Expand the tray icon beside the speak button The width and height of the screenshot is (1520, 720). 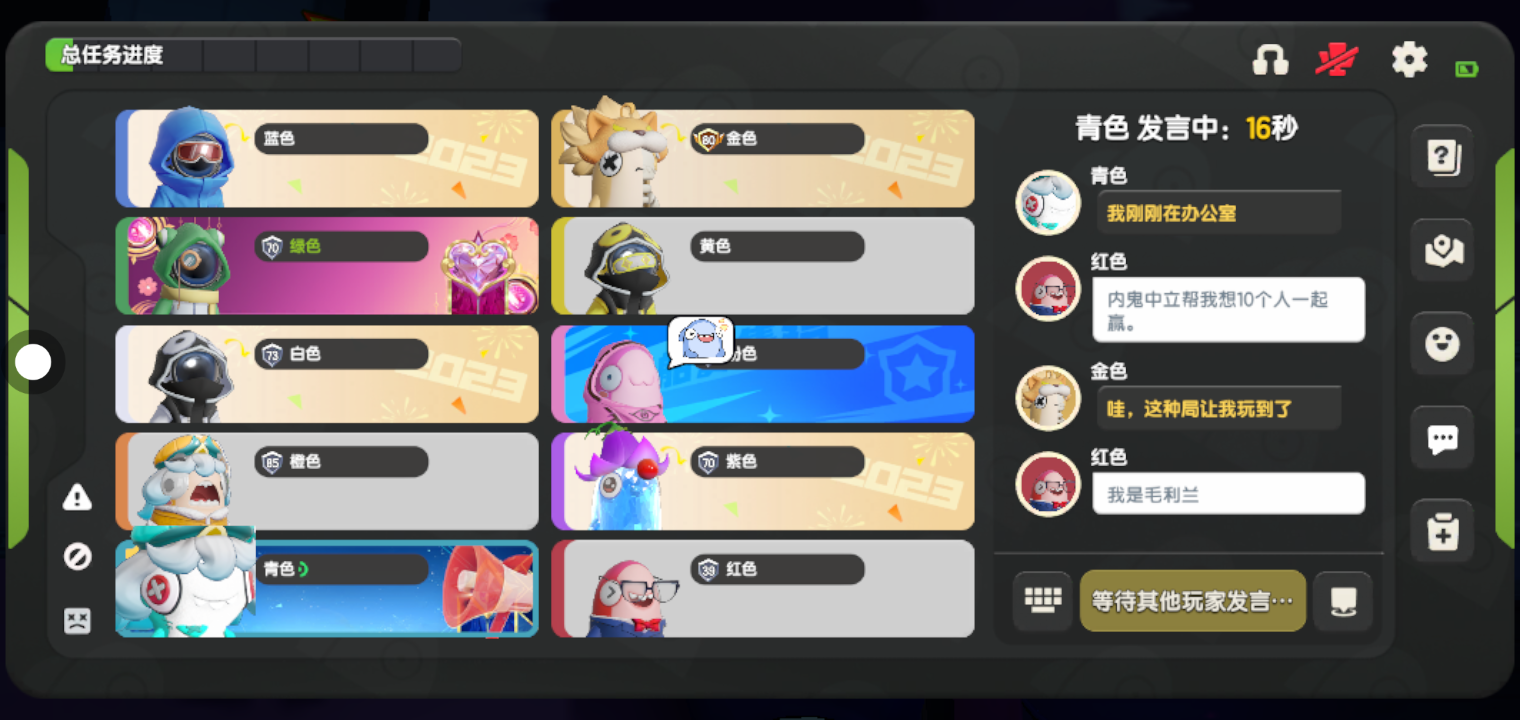pos(1343,600)
